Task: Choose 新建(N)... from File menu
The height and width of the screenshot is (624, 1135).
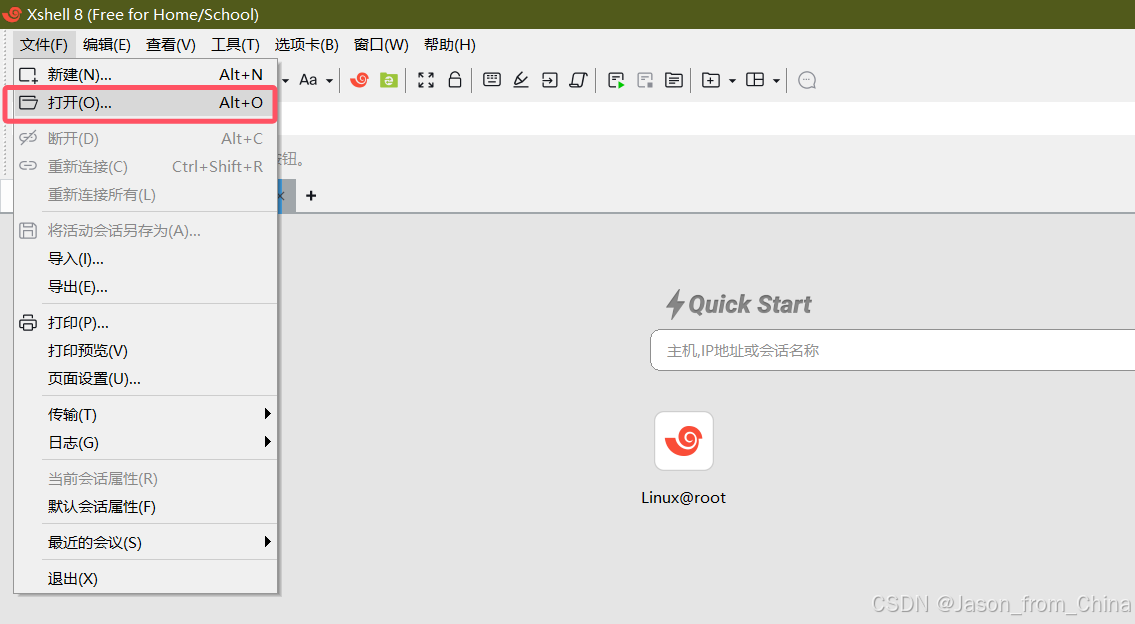Action: (145, 75)
